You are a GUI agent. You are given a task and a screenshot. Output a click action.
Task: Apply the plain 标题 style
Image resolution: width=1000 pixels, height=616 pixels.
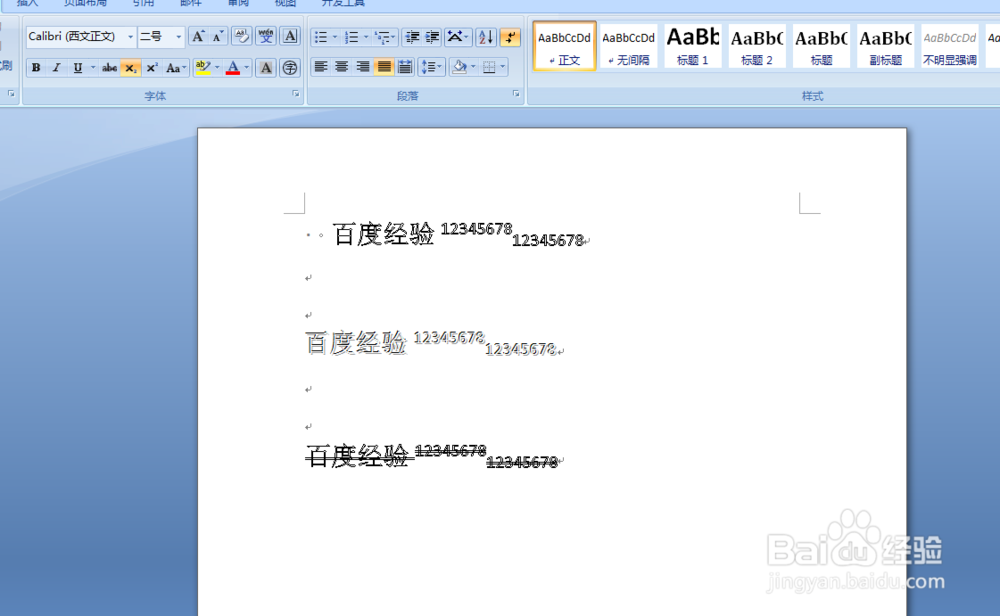click(x=821, y=46)
